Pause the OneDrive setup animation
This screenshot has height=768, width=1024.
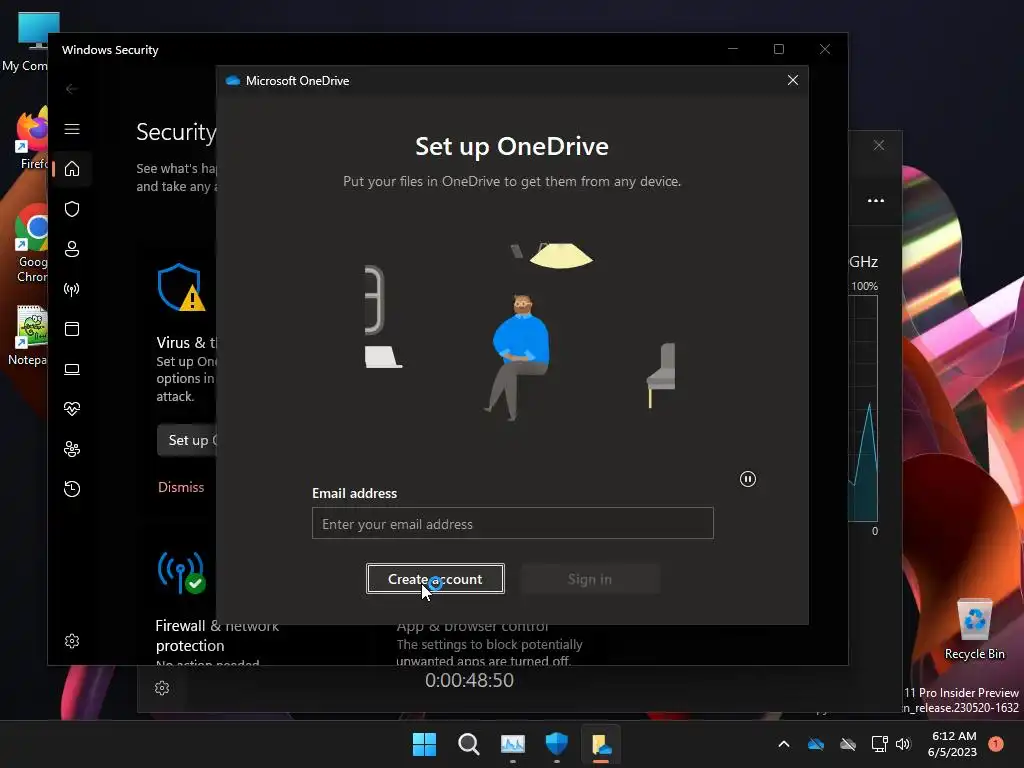(748, 479)
